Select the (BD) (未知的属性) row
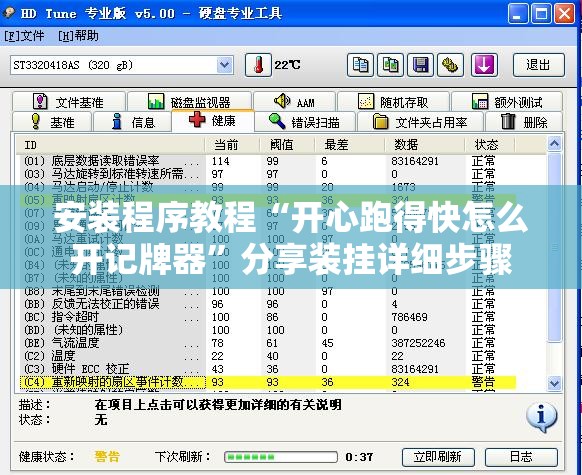The image size is (582, 475). [267, 330]
